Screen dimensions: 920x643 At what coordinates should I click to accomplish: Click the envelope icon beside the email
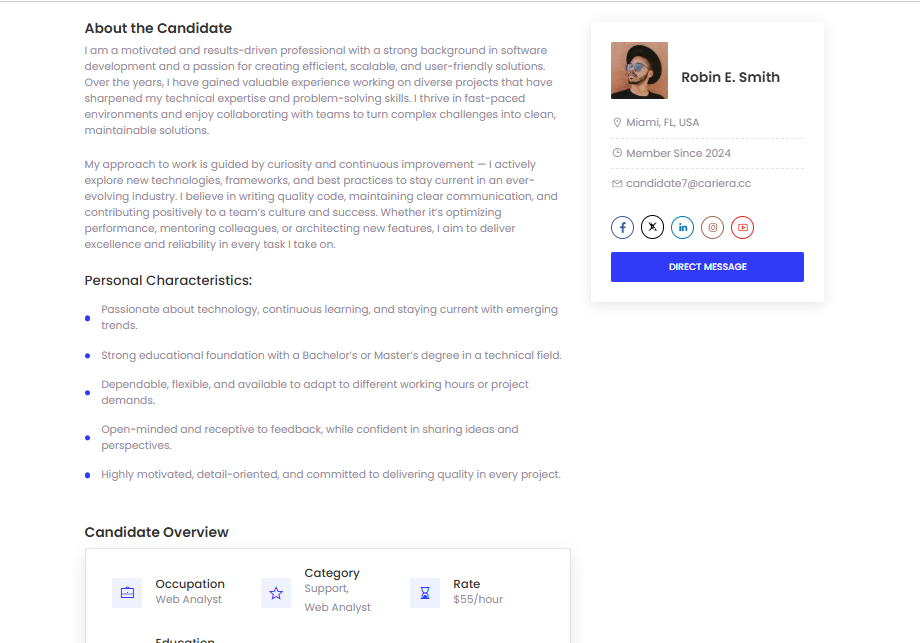(x=617, y=184)
